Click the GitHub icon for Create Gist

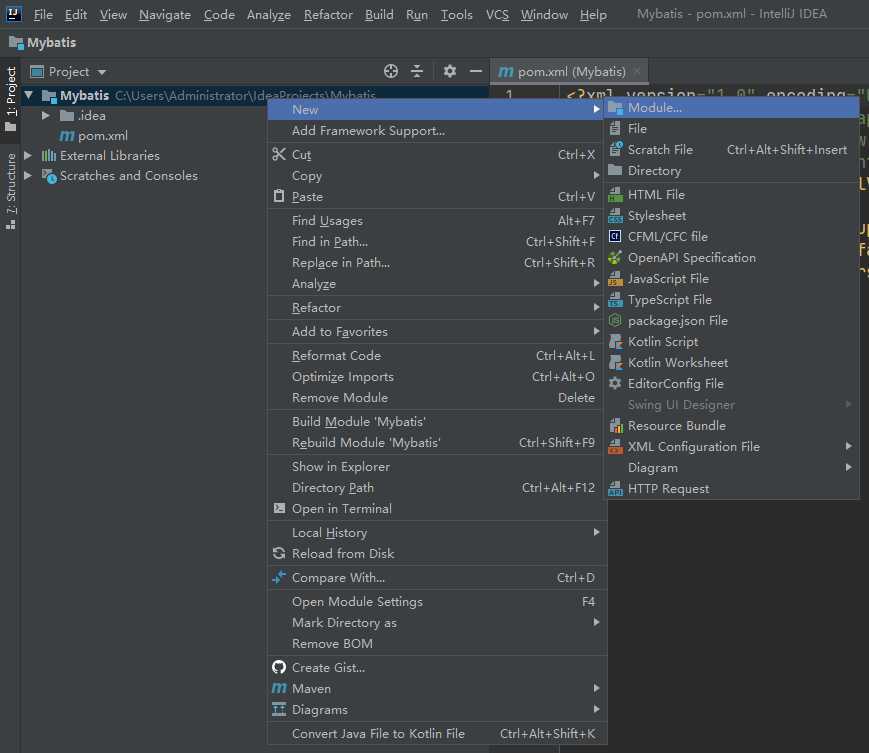[279, 667]
